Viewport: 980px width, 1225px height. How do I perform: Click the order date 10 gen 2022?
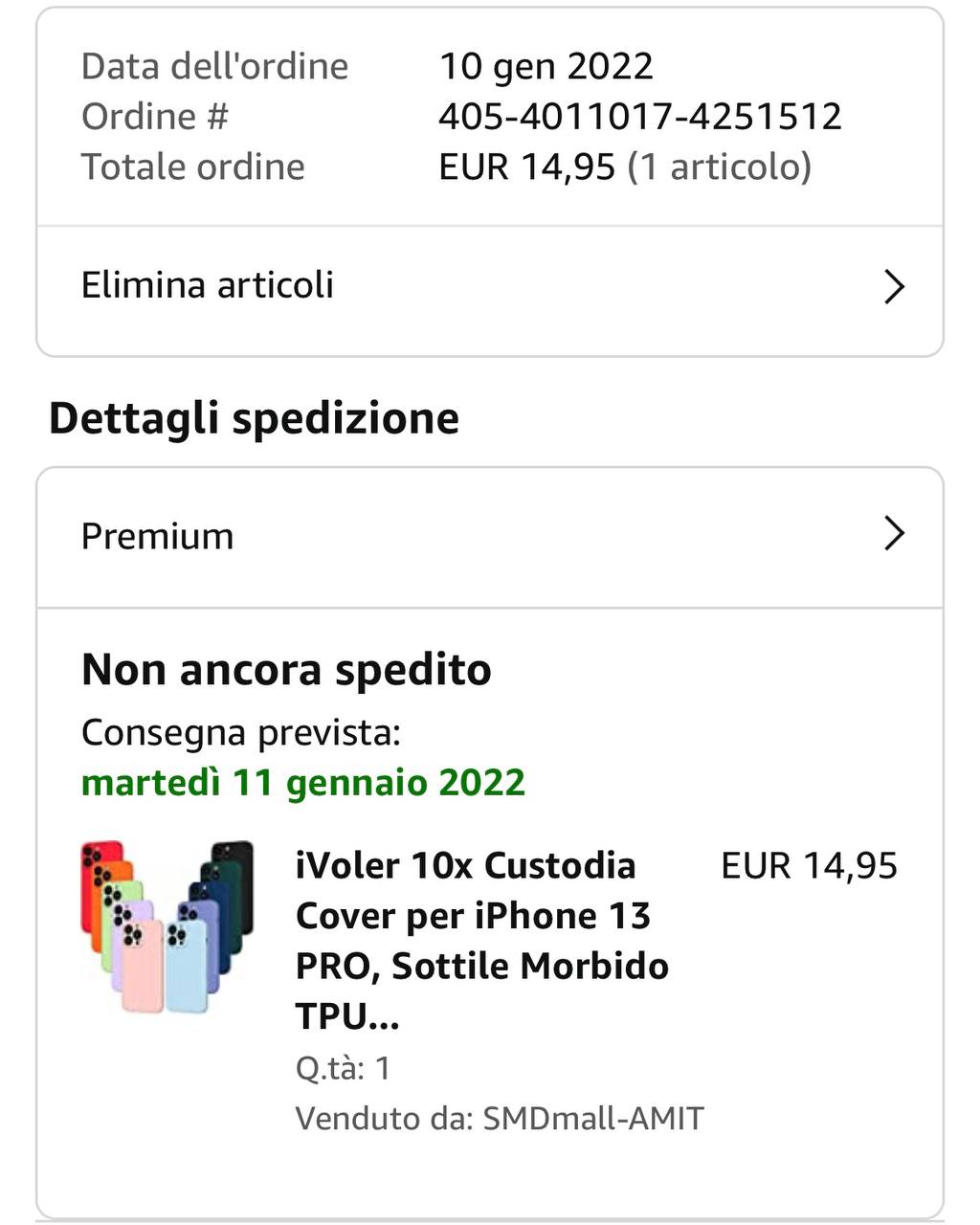546,66
